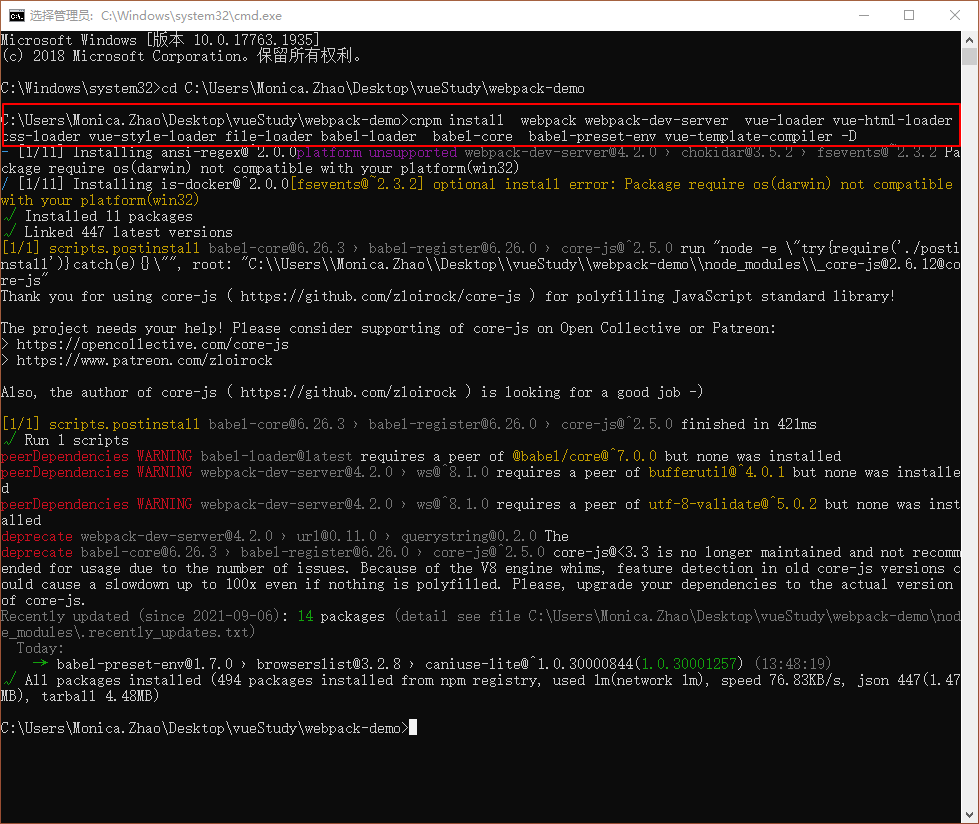
Task: Click the scrollbar up arrow
Action: [x=970, y=39]
